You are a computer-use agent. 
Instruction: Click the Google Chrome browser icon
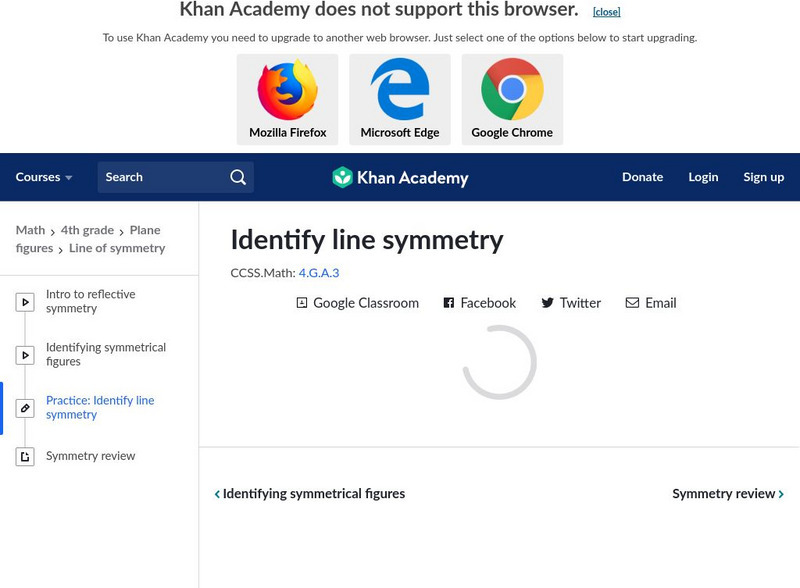click(512, 90)
